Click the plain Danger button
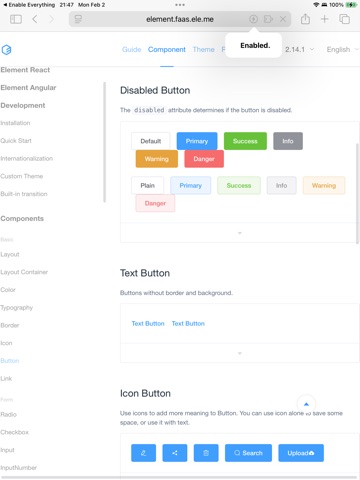 click(155, 203)
